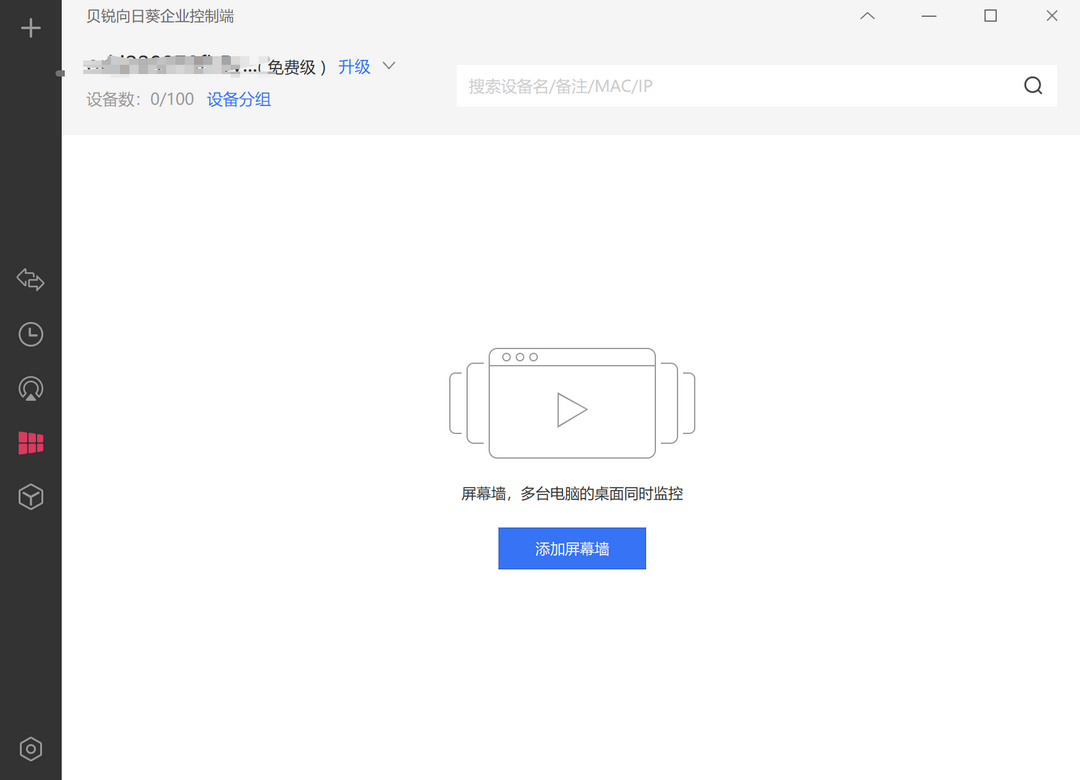Click the customer service headset icon
Screen dimensions: 1080x780
tap(30, 388)
